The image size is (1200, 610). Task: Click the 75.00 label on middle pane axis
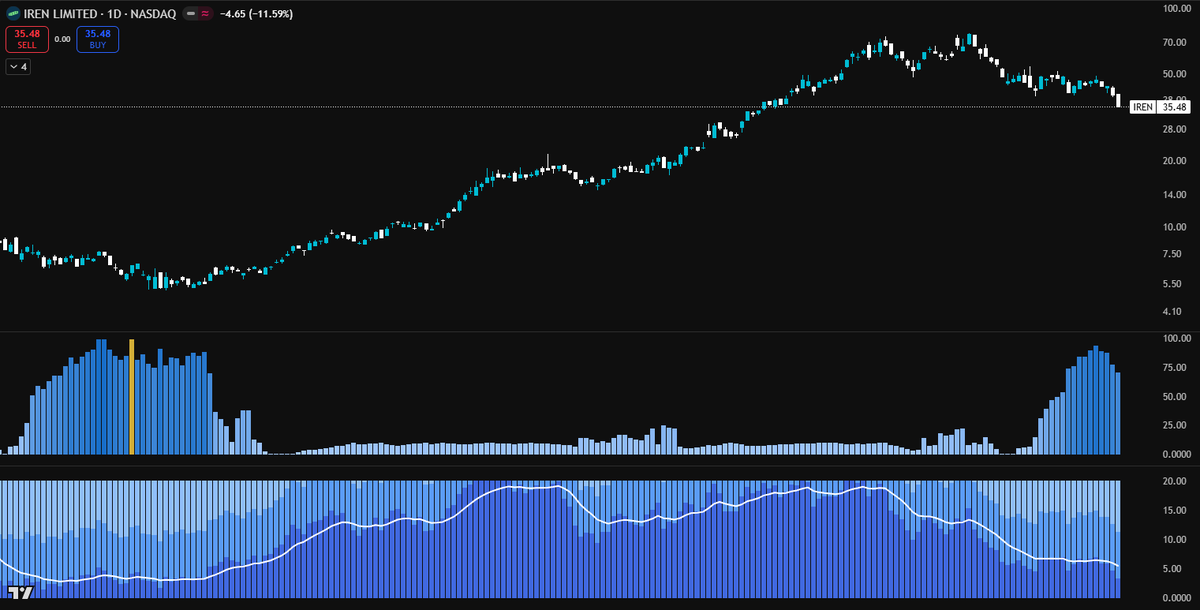pyautogui.click(x=1174, y=368)
